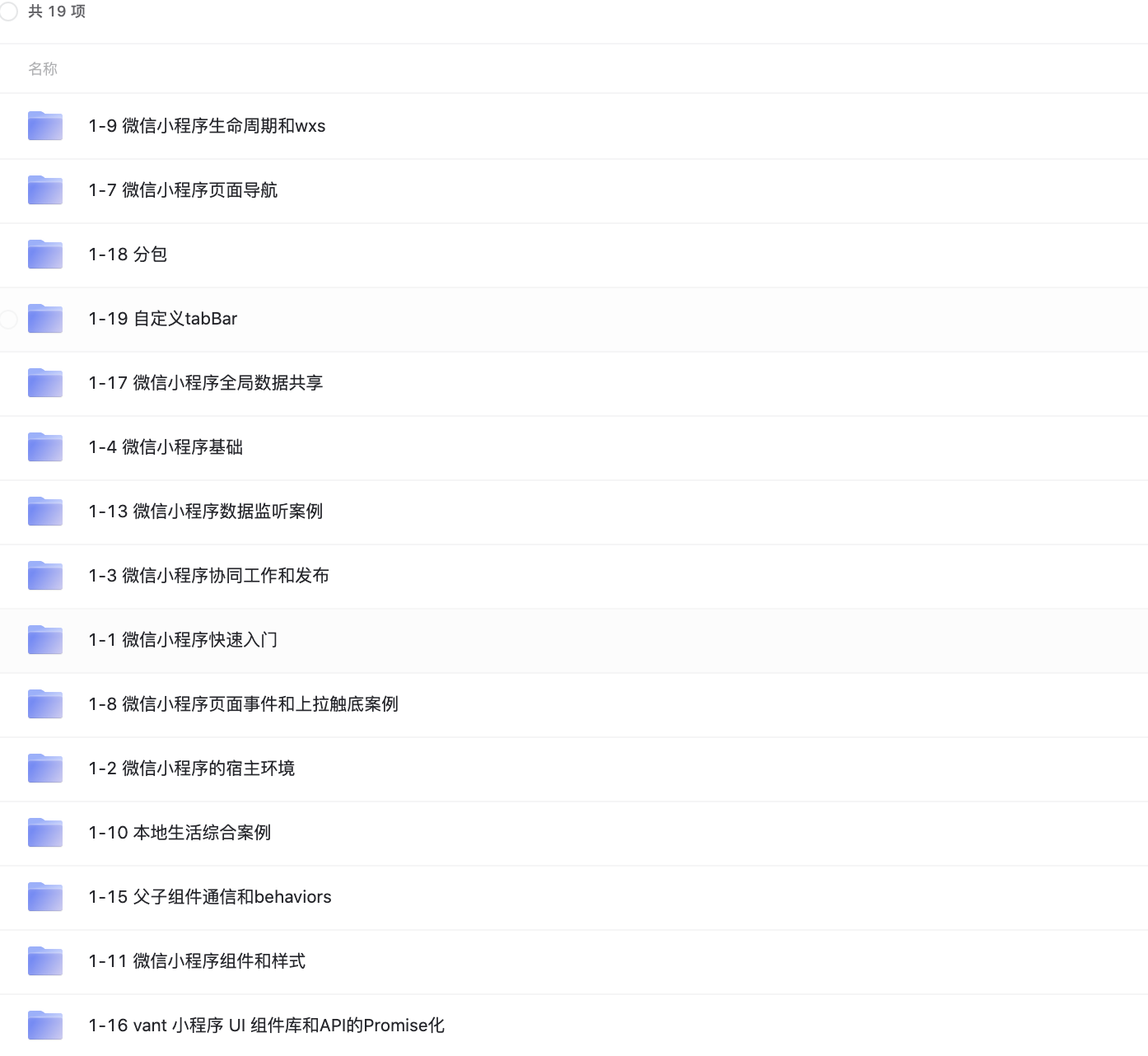Open 1-17 微信小程序全局数据共享 folder name
Image resolution: width=1148 pixels, height=1056 pixels.
[206, 383]
